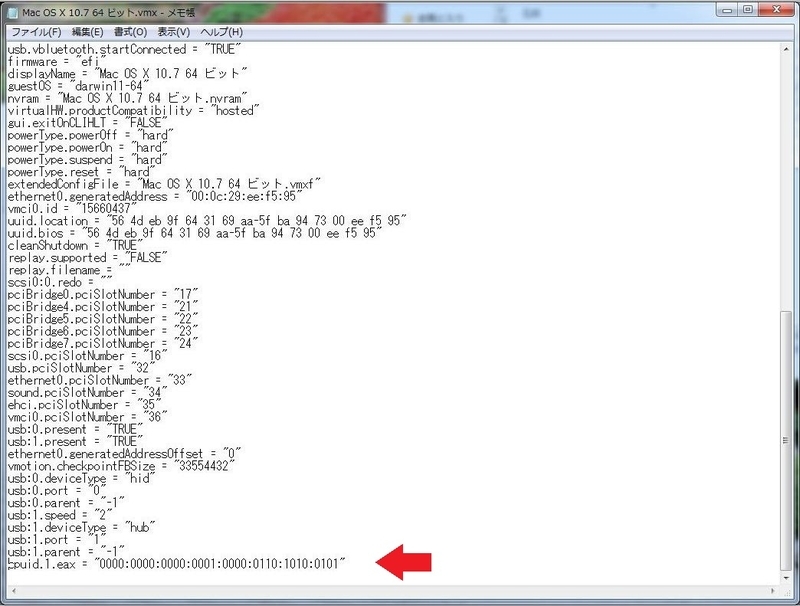
Task: Click the pciBridge0.pciSlotNumber line
Action: pyautogui.click(x=103, y=294)
